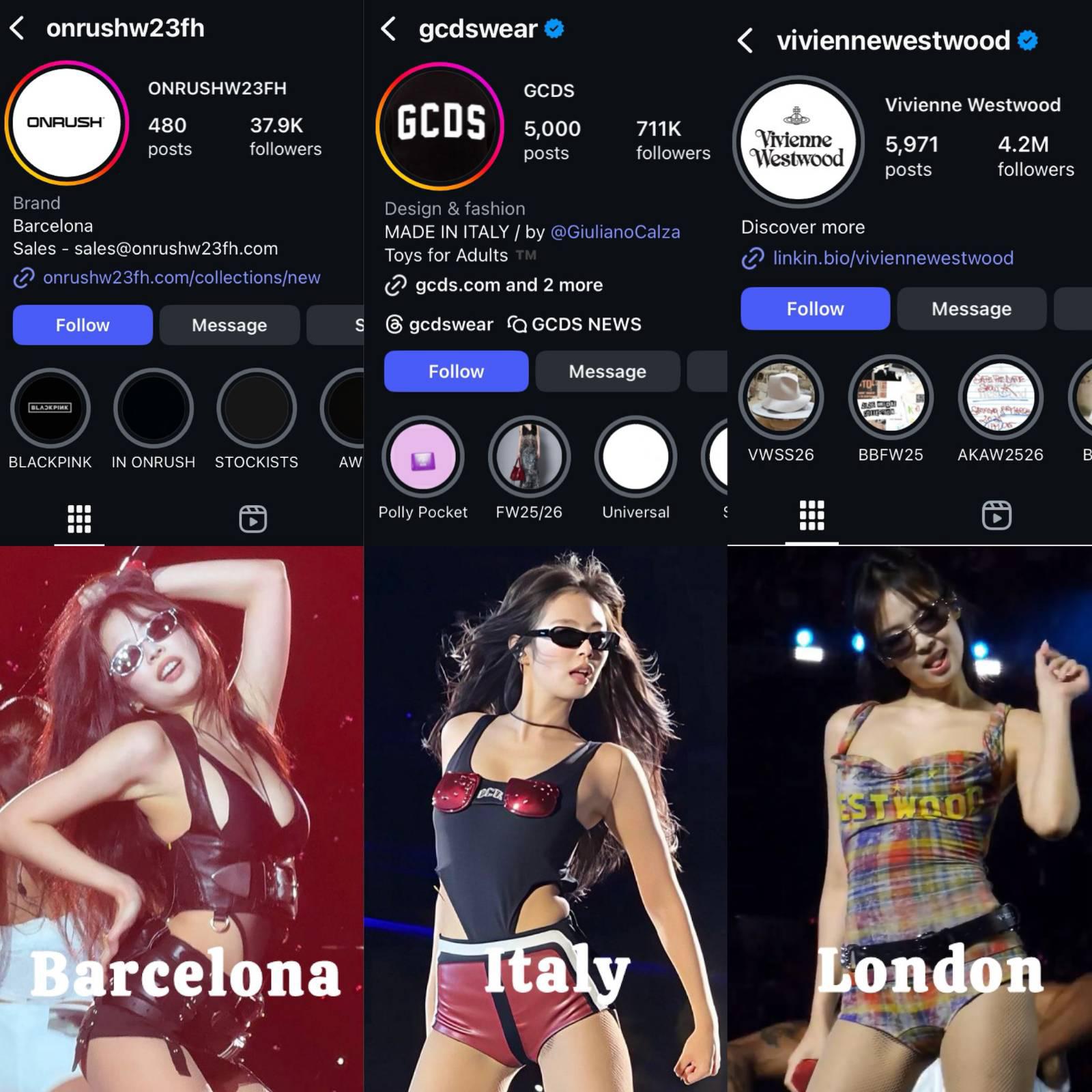Open Reels tab on viviennewestwood profile
Viewport: 1092px width, 1092px height.
(x=996, y=515)
